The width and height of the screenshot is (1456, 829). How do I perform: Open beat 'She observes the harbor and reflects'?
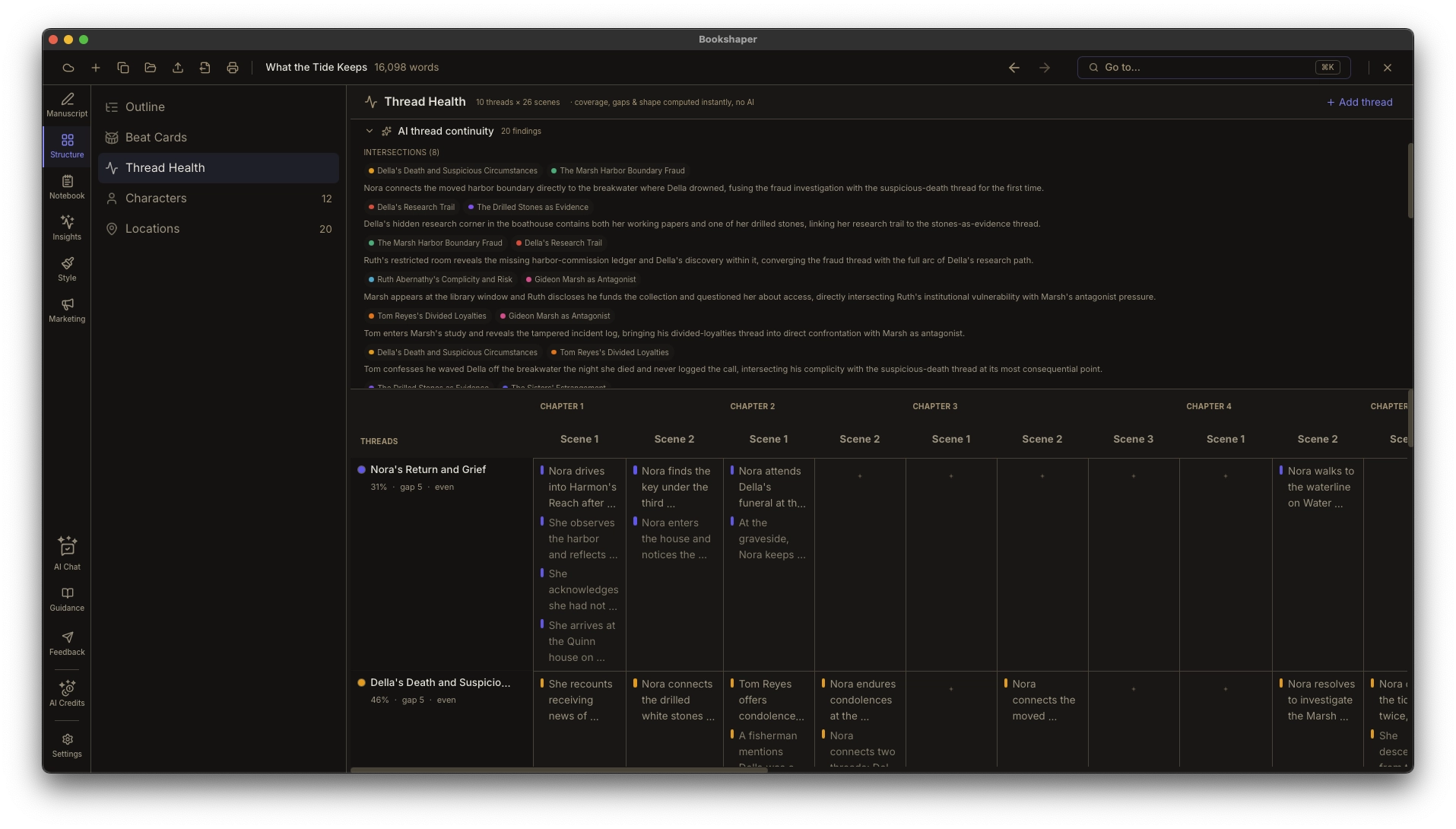point(579,539)
